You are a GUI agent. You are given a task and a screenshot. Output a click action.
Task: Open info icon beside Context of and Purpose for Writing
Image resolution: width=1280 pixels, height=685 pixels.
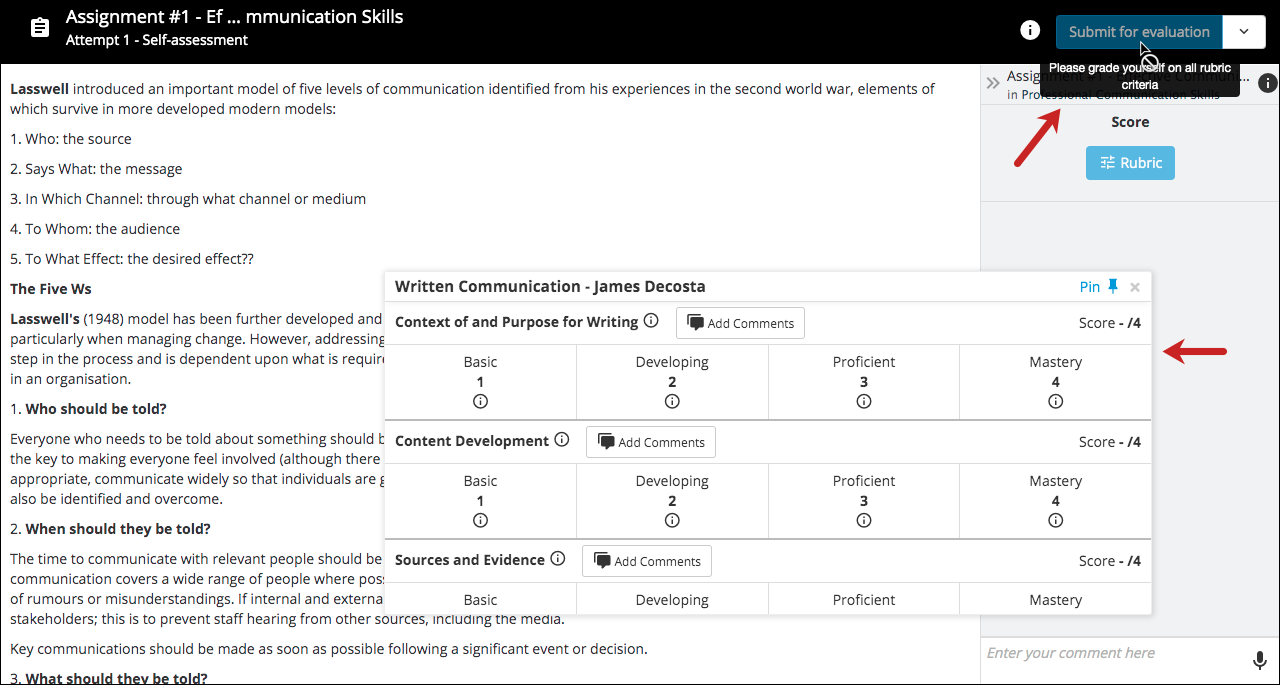[x=651, y=321]
